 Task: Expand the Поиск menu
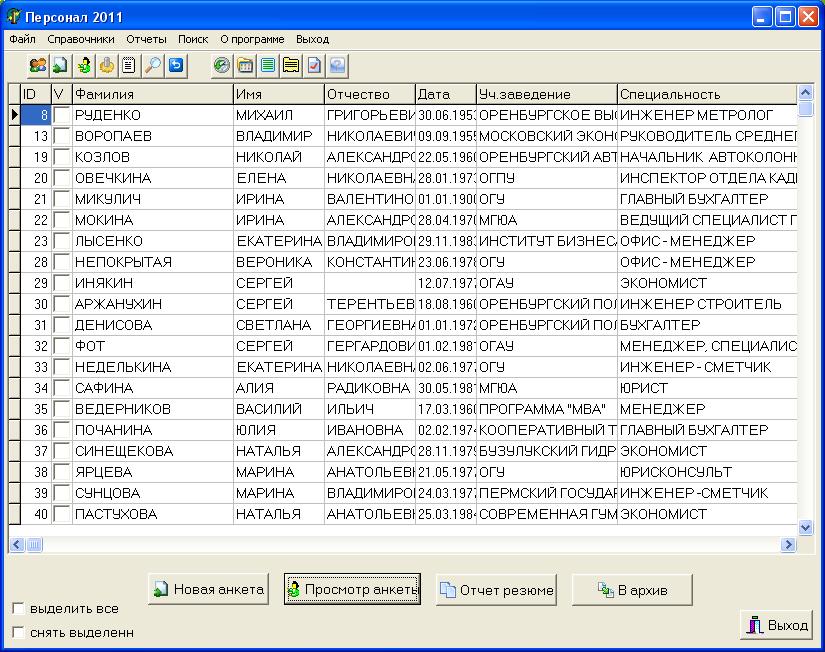pos(193,39)
